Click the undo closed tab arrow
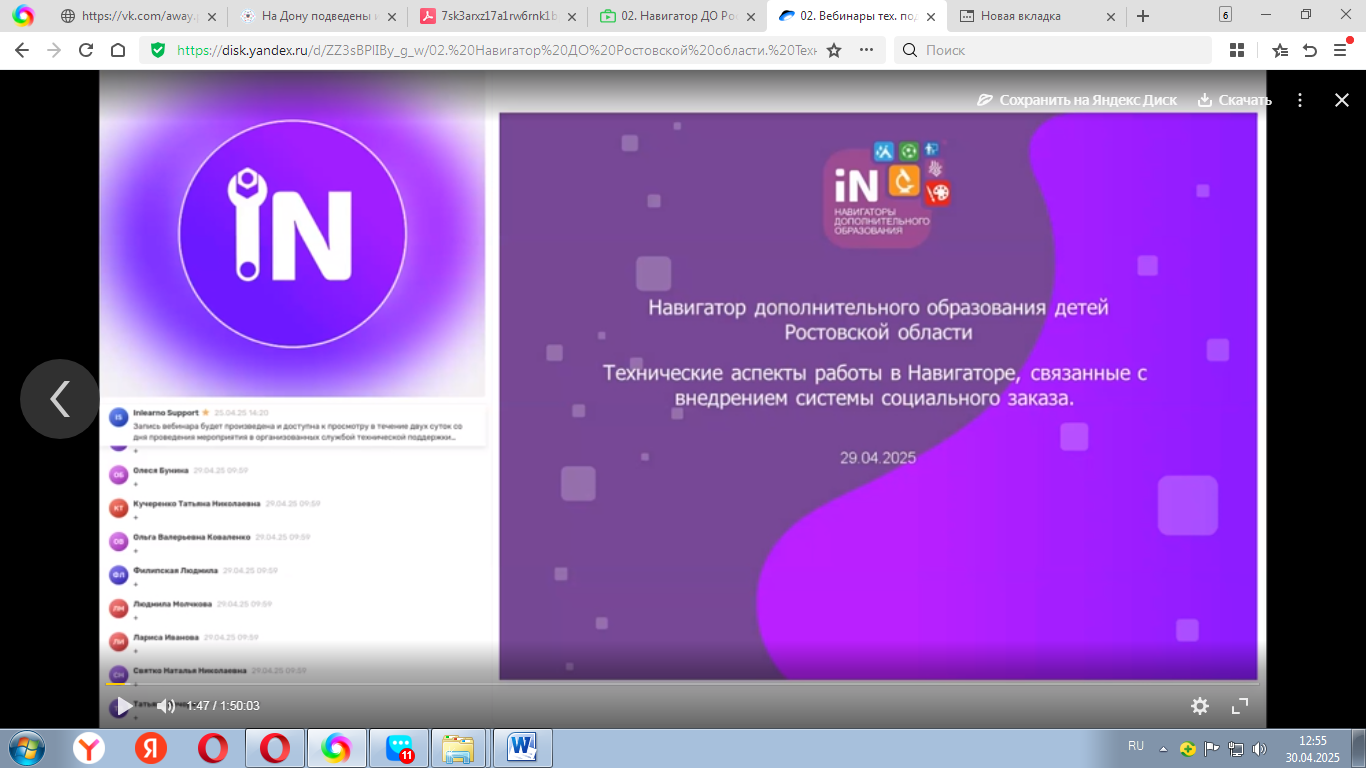This screenshot has width=1366, height=768. [x=1310, y=50]
